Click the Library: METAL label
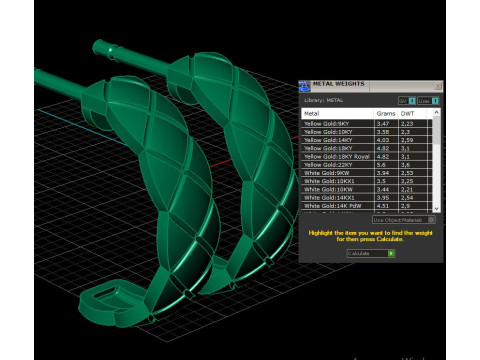The width and height of the screenshot is (480, 360). pyautogui.click(x=323, y=100)
